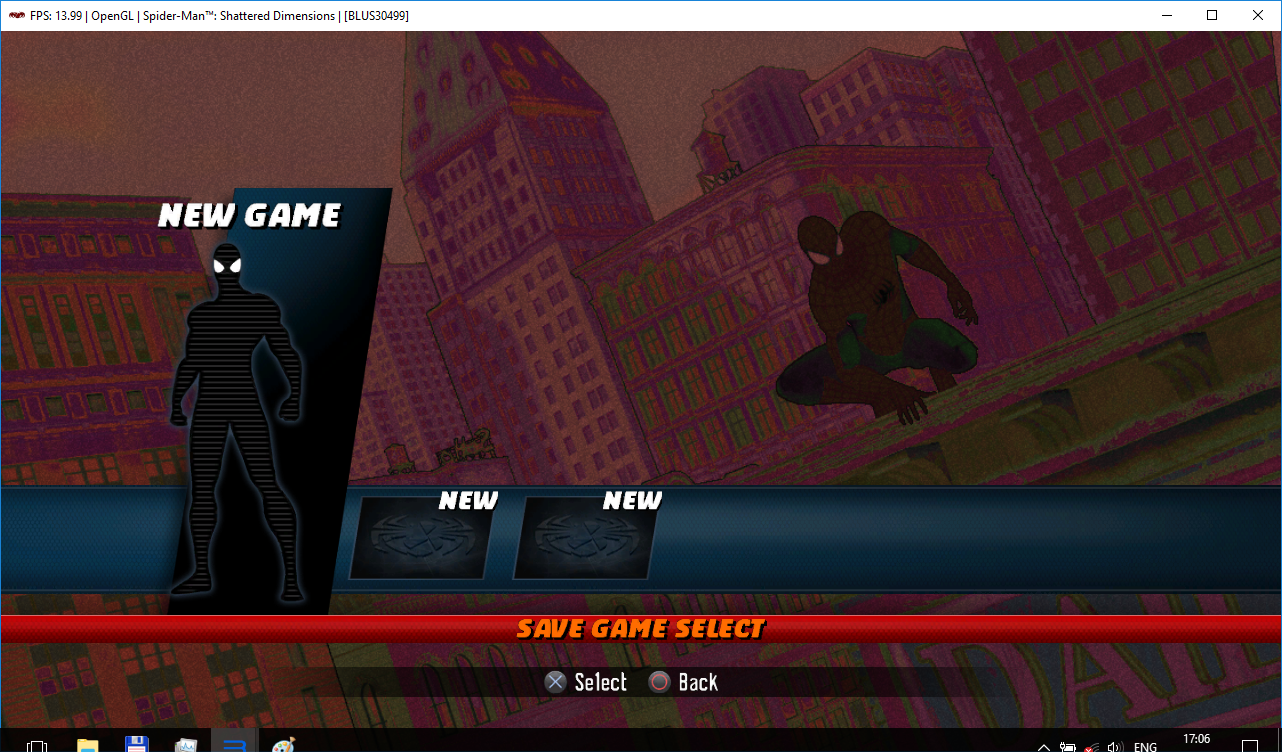
Task: Open network status in system tray
Action: pos(1092,746)
